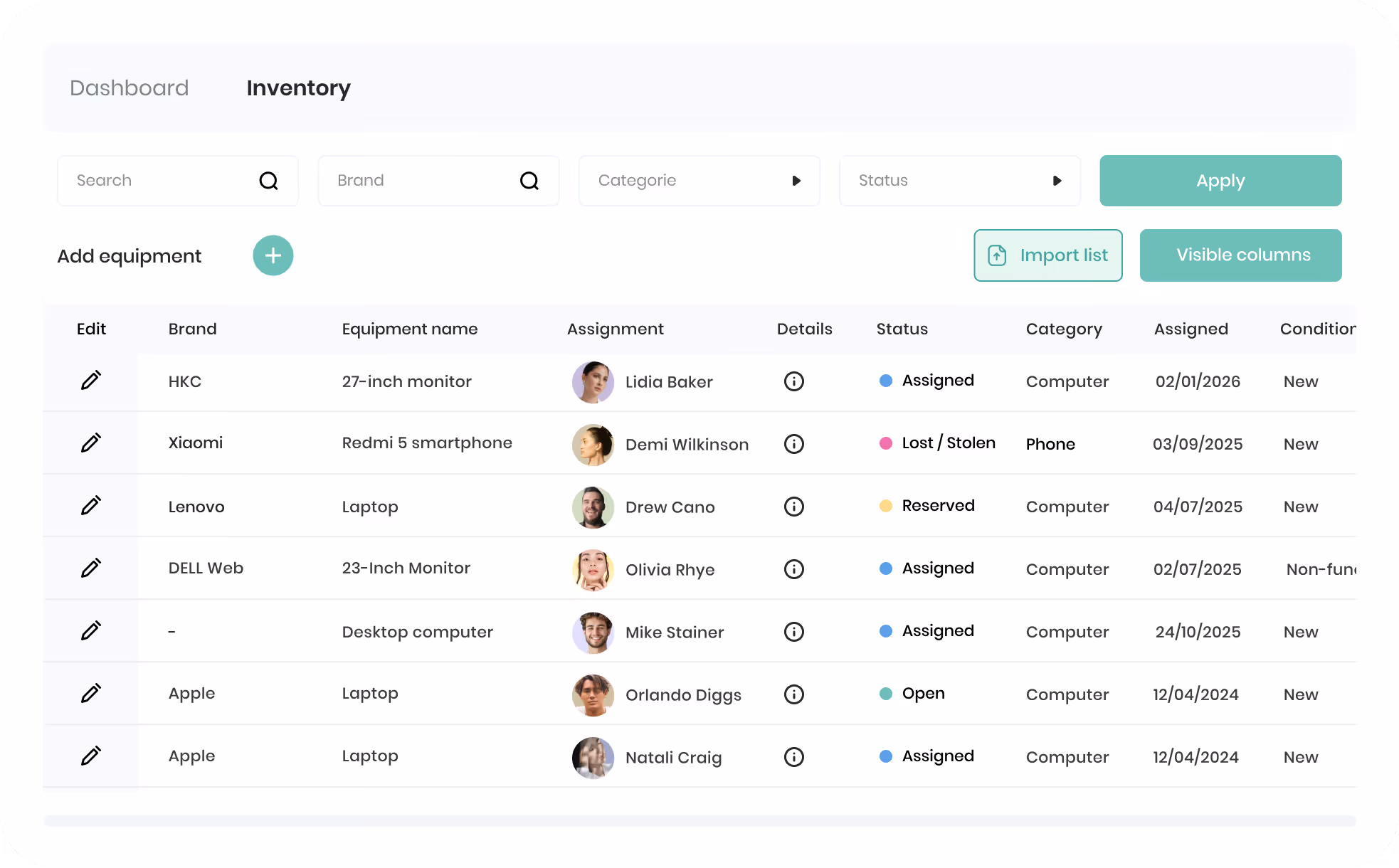Click the edit pencil for DELL Web row
Screen dimensions: 1399x868
click(x=90, y=568)
